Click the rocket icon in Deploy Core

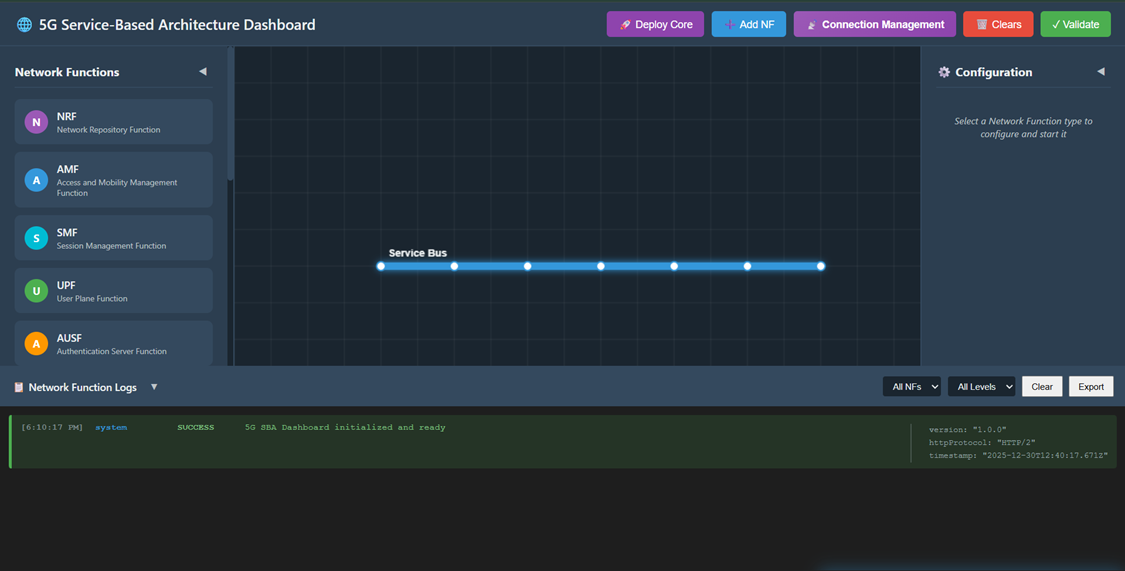click(x=625, y=24)
